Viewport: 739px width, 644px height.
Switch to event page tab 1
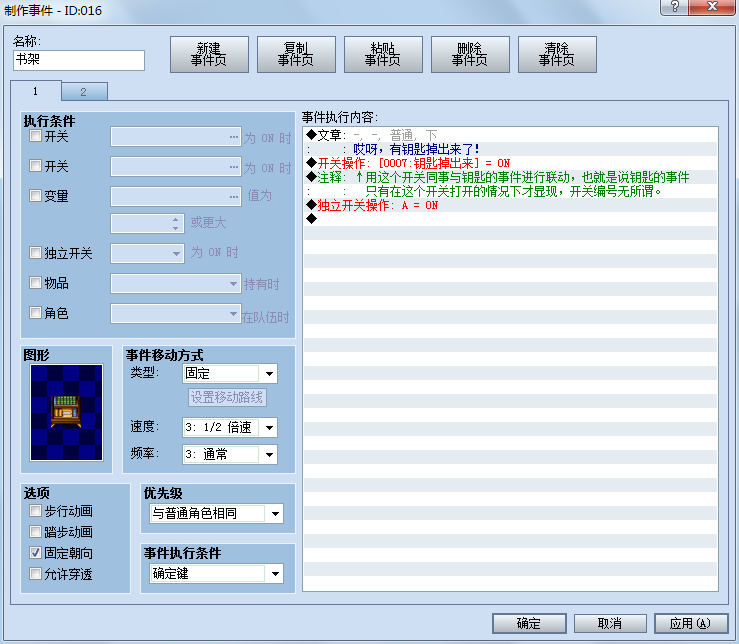(x=36, y=91)
